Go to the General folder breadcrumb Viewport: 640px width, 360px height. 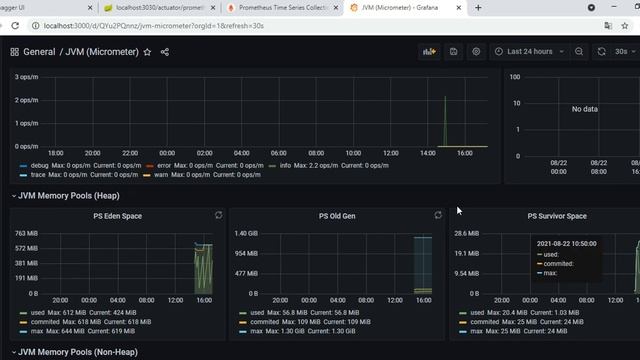[x=39, y=52]
